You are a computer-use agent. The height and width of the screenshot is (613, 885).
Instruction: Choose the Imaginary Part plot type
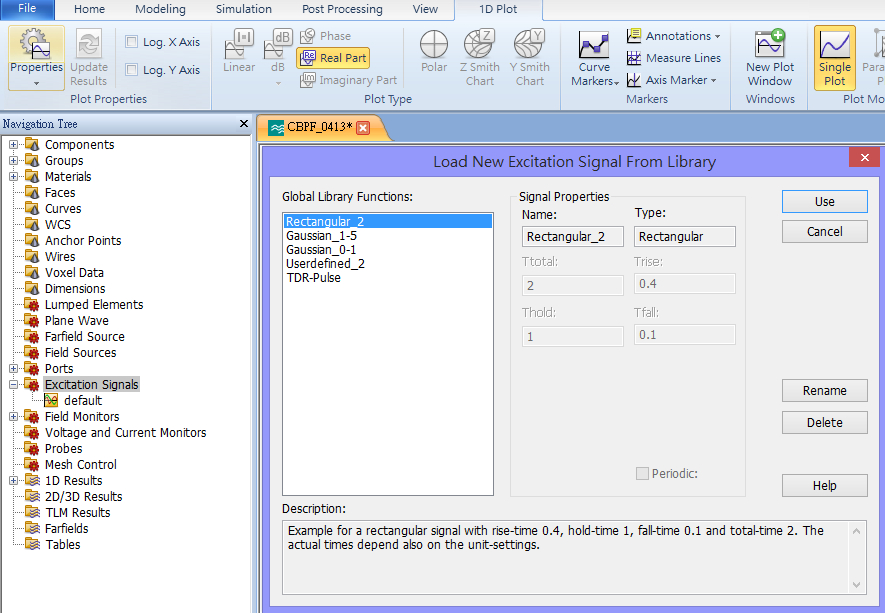coord(348,80)
